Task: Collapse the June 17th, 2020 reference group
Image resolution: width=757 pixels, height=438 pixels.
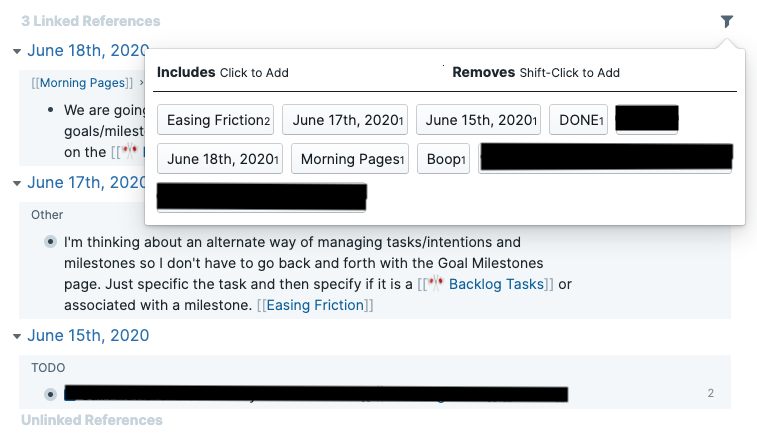Action: point(17,183)
